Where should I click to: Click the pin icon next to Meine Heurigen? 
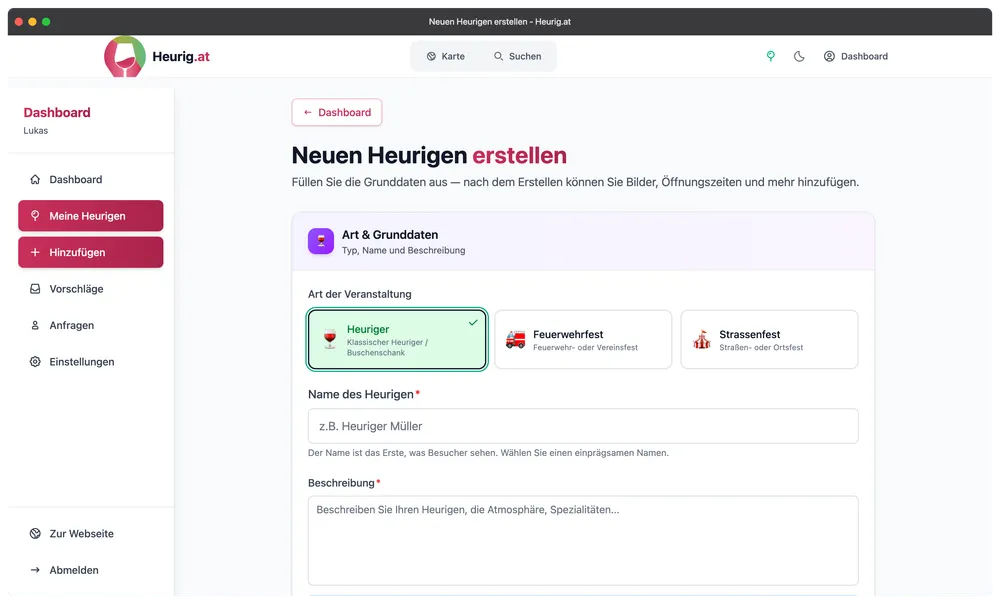pyautogui.click(x=35, y=216)
